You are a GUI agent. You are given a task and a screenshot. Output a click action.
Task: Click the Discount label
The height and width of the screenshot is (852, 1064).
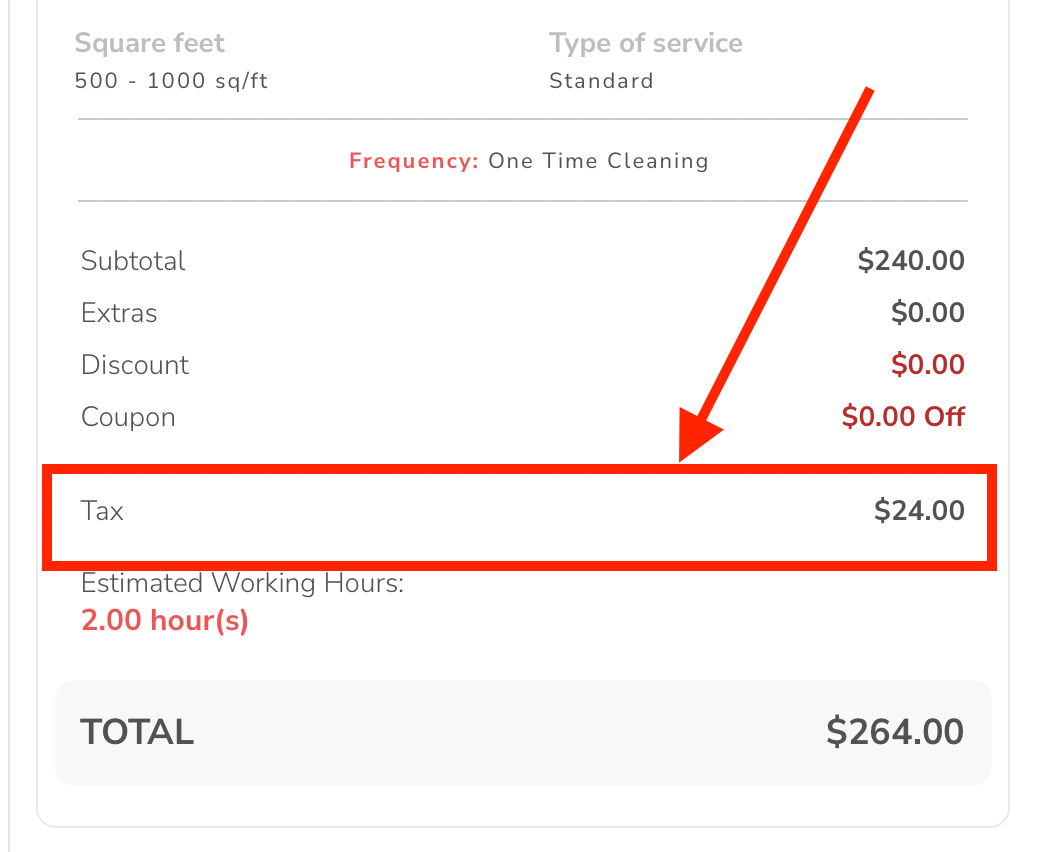(x=134, y=365)
